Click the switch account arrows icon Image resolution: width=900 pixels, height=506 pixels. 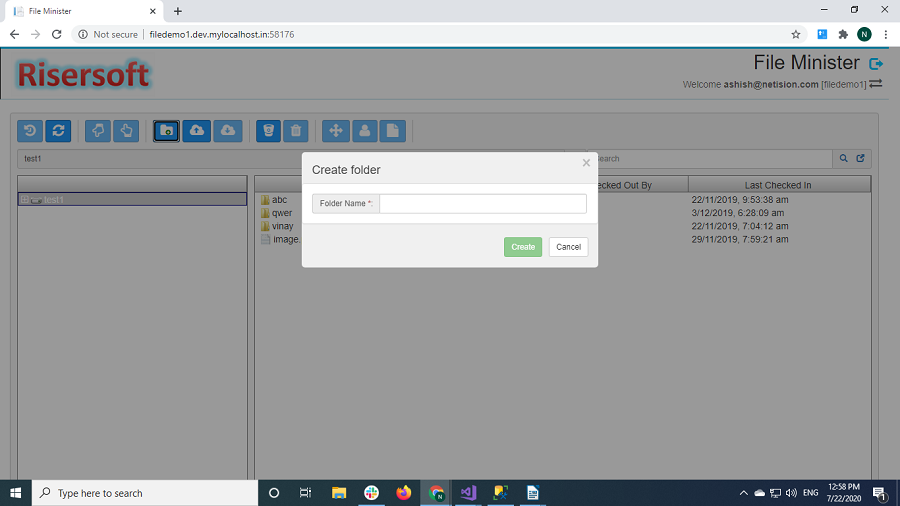tap(876, 84)
